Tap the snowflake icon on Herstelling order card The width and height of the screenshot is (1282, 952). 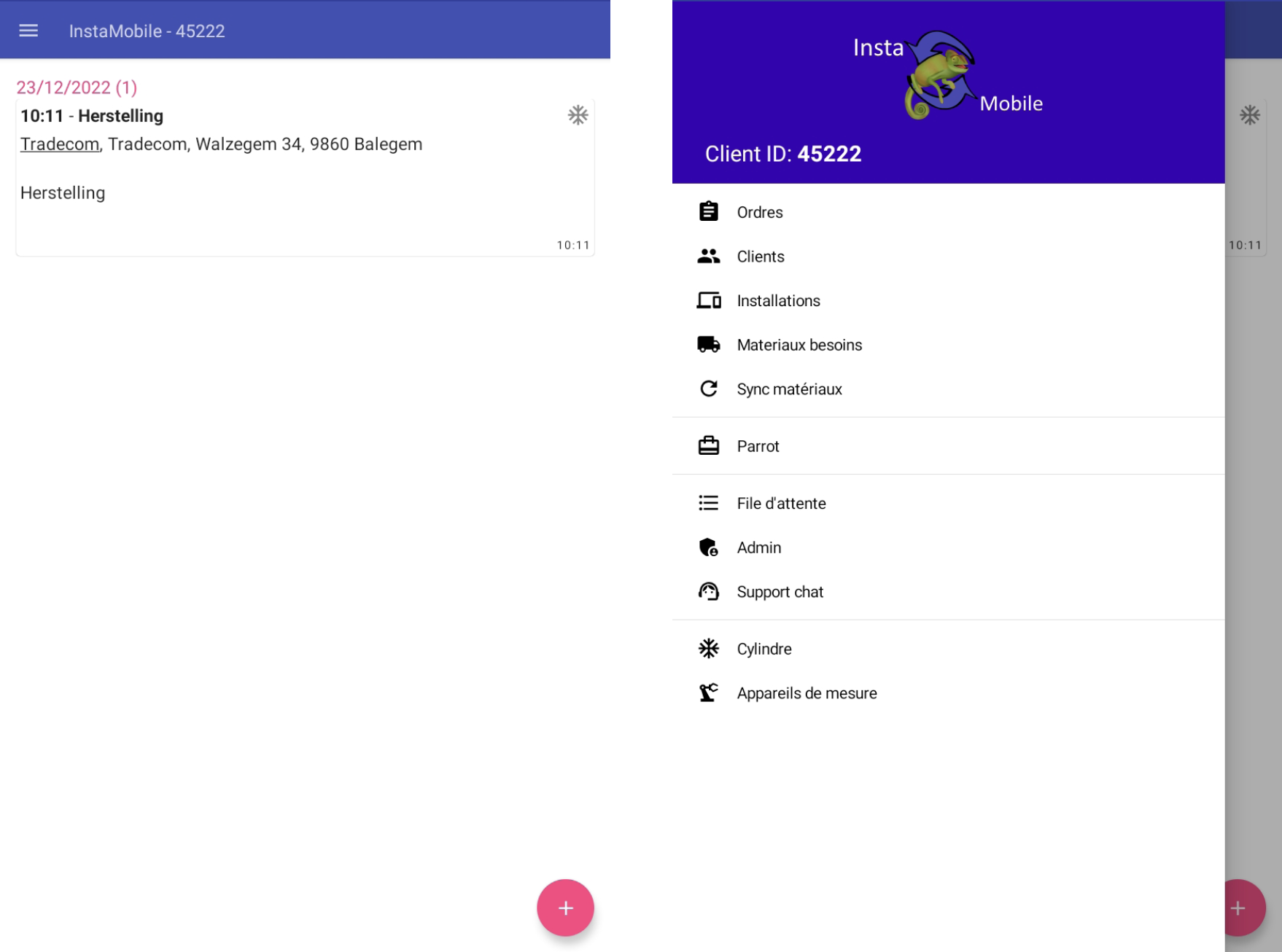(578, 115)
